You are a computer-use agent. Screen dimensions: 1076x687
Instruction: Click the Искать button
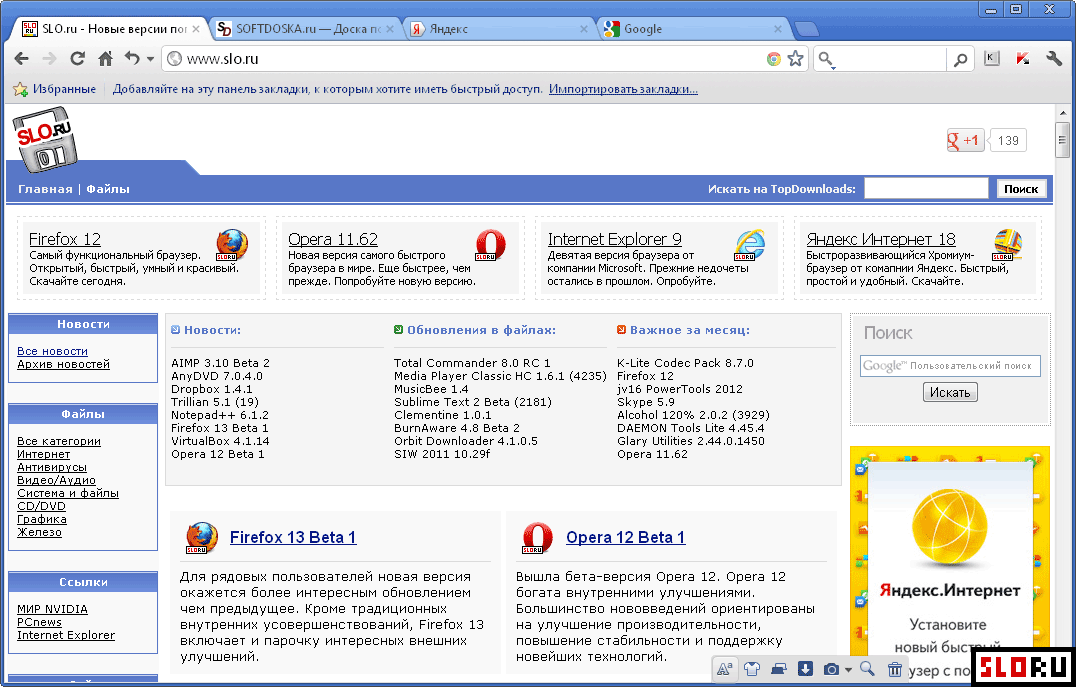[x=950, y=393]
